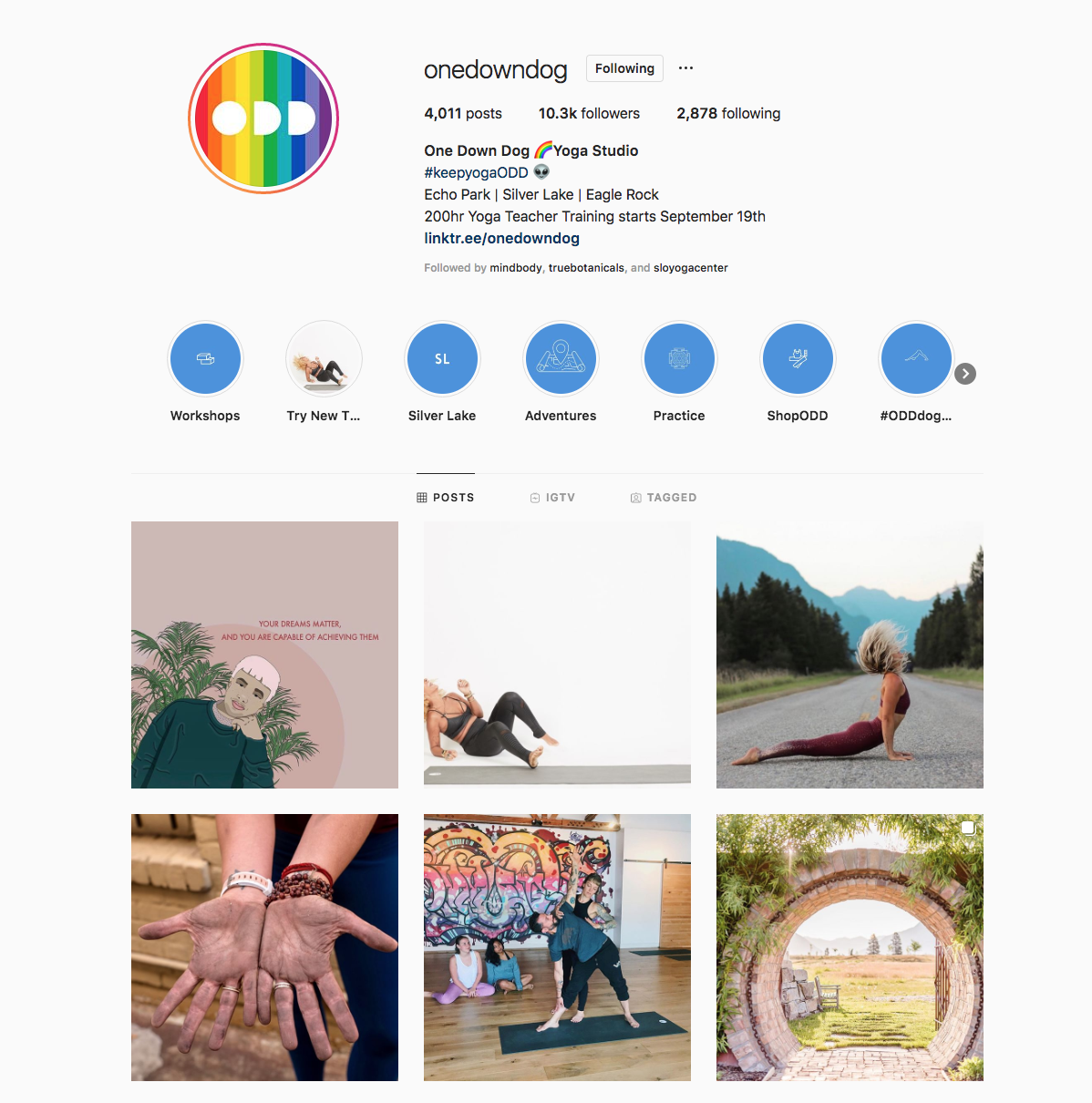The height and width of the screenshot is (1103, 1092).
Task: Show more highlights with the right arrow
Action: point(965,374)
